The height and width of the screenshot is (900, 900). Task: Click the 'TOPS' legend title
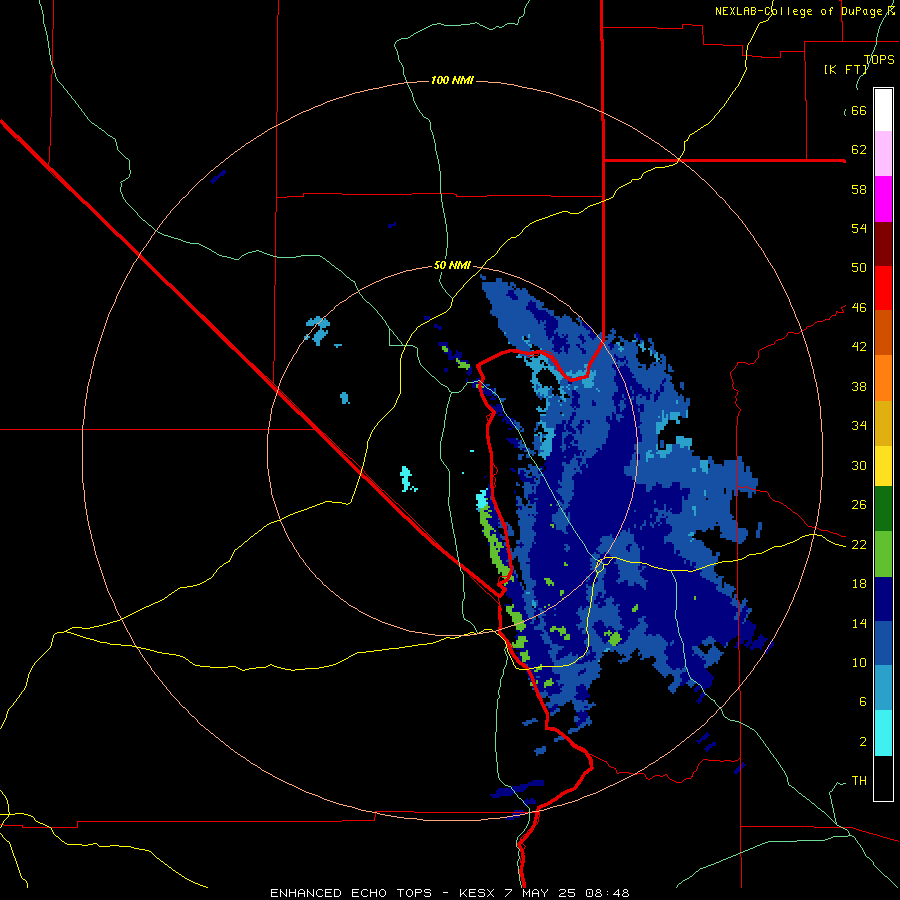point(879,59)
